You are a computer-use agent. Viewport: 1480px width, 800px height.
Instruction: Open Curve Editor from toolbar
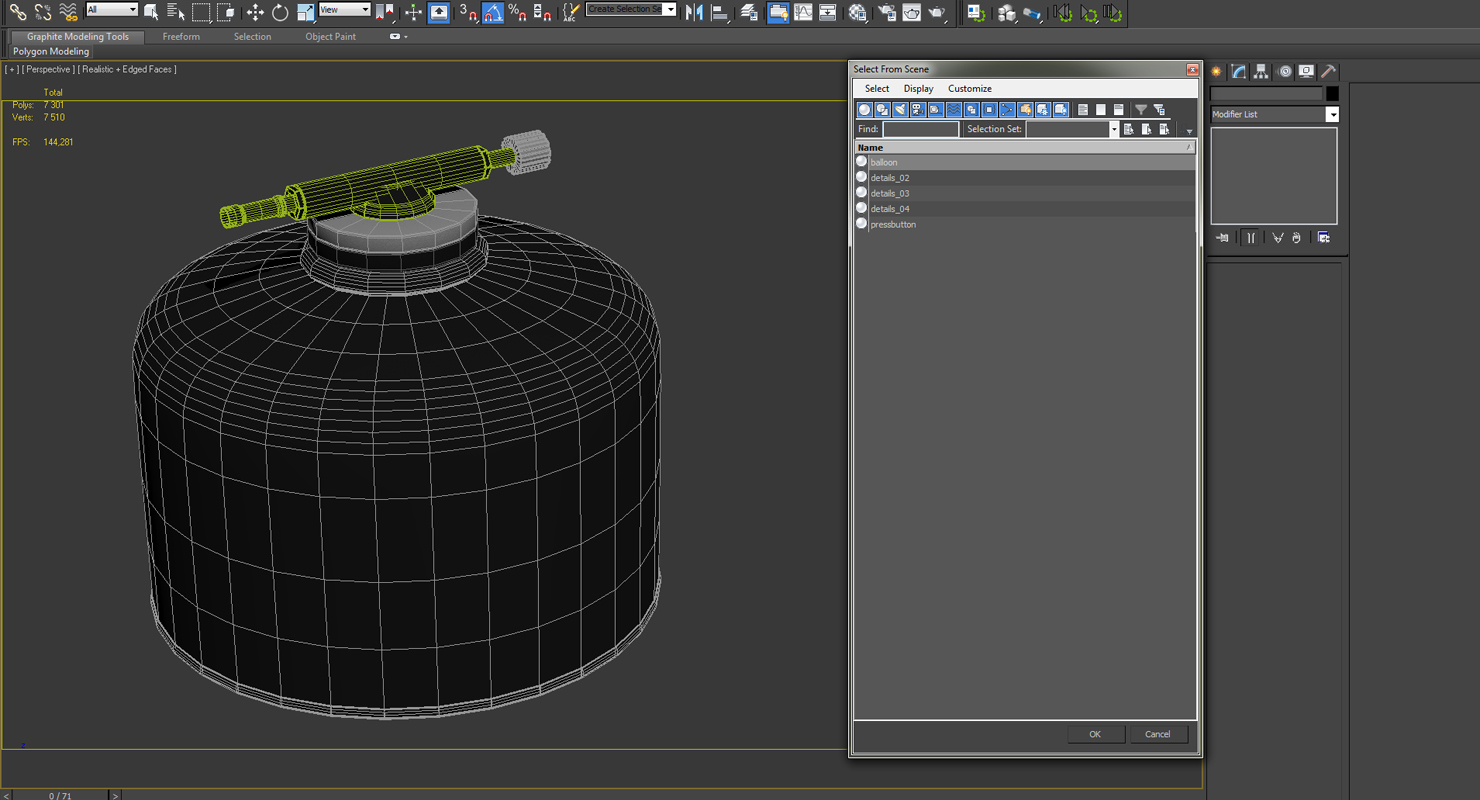(x=803, y=12)
